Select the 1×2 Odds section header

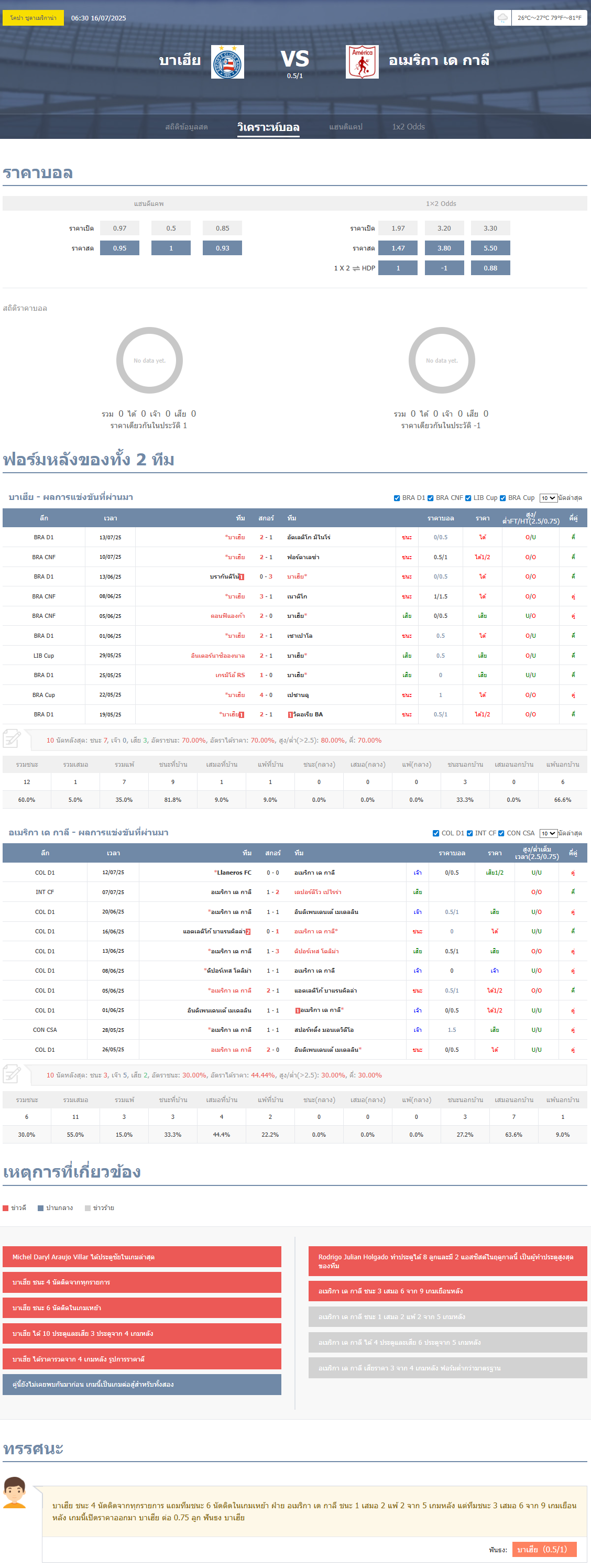click(x=441, y=203)
